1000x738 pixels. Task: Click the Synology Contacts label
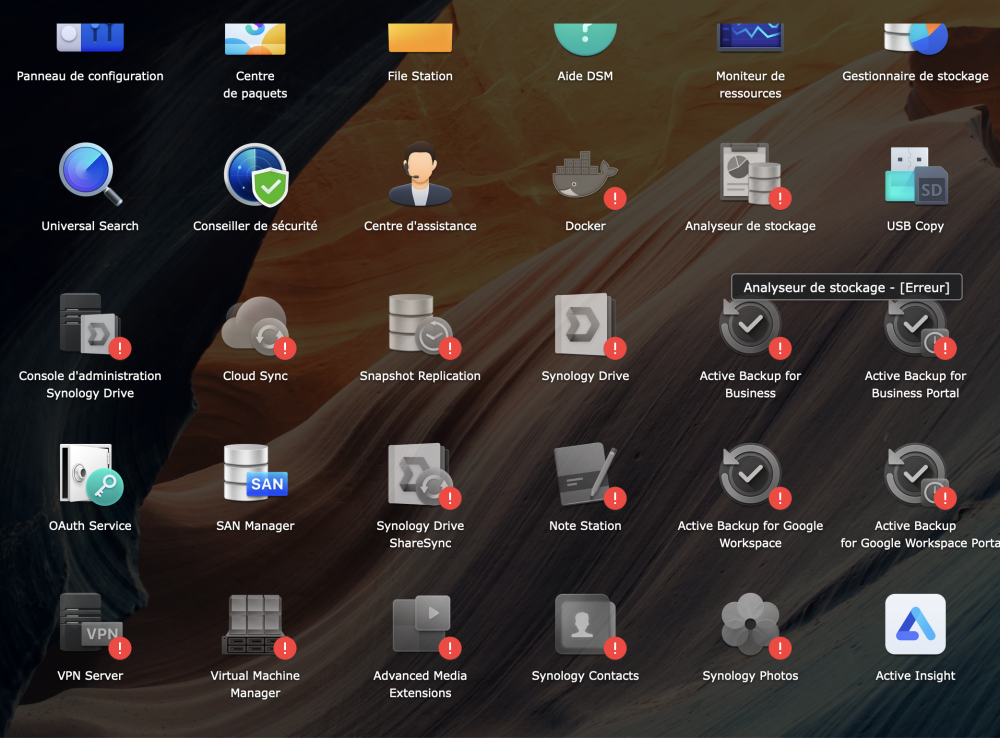[x=585, y=676]
